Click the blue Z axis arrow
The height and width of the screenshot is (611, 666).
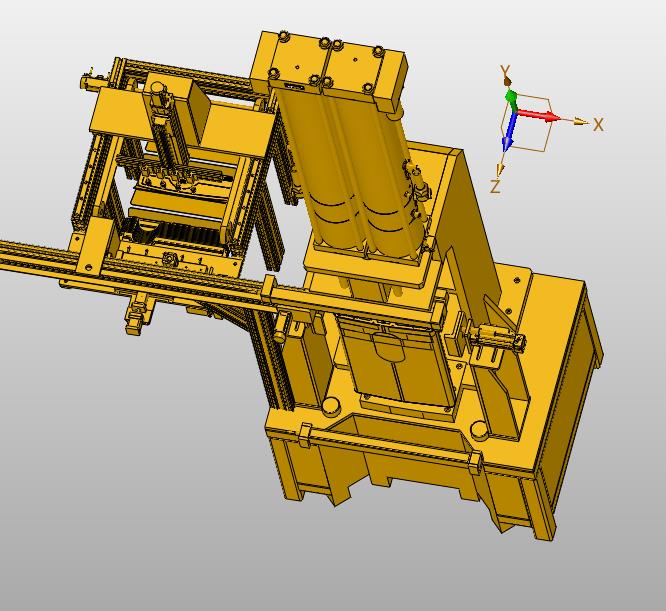(x=509, y=130)
